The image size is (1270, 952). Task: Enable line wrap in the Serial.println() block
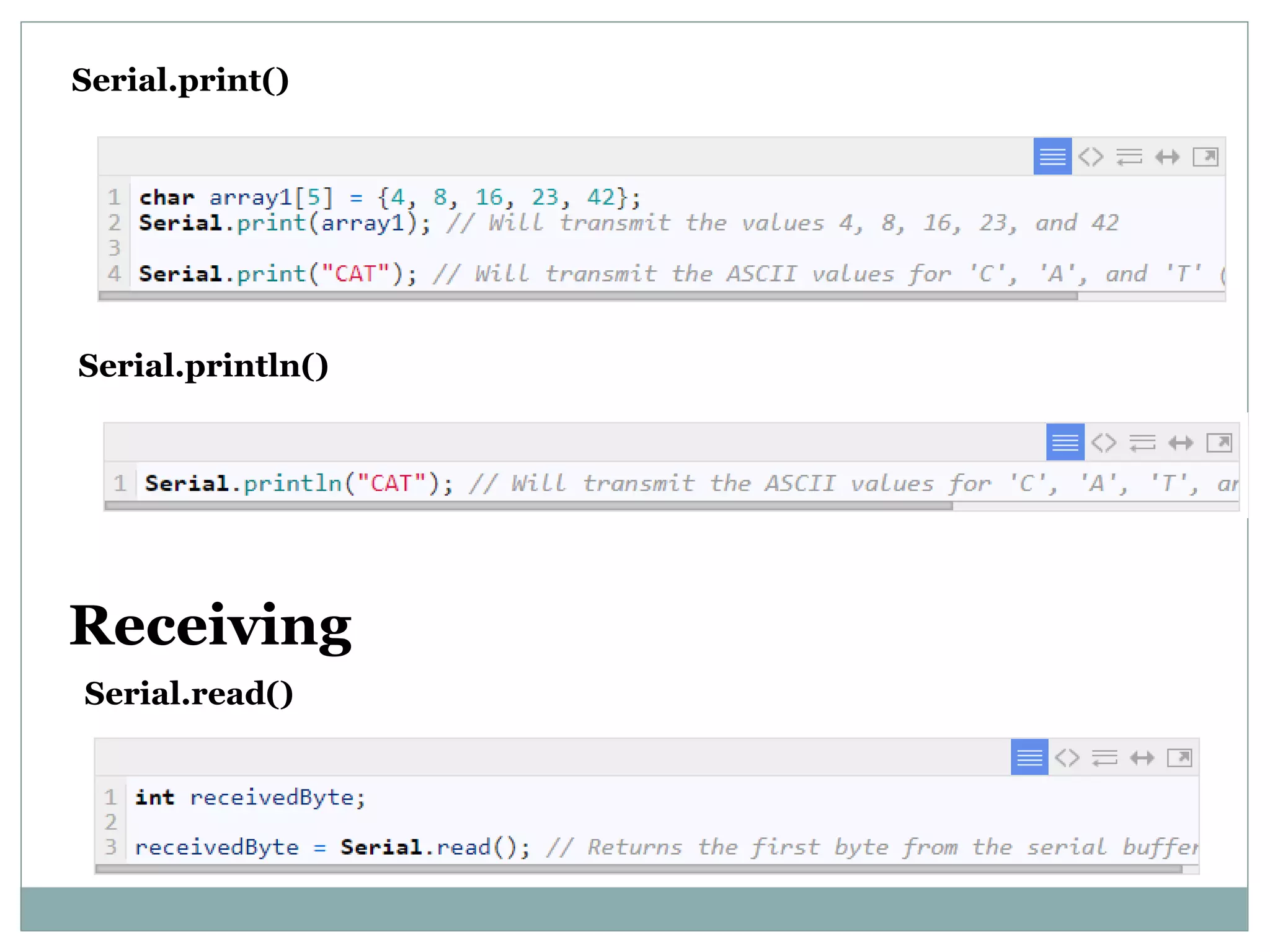[x=1142, y=443]
